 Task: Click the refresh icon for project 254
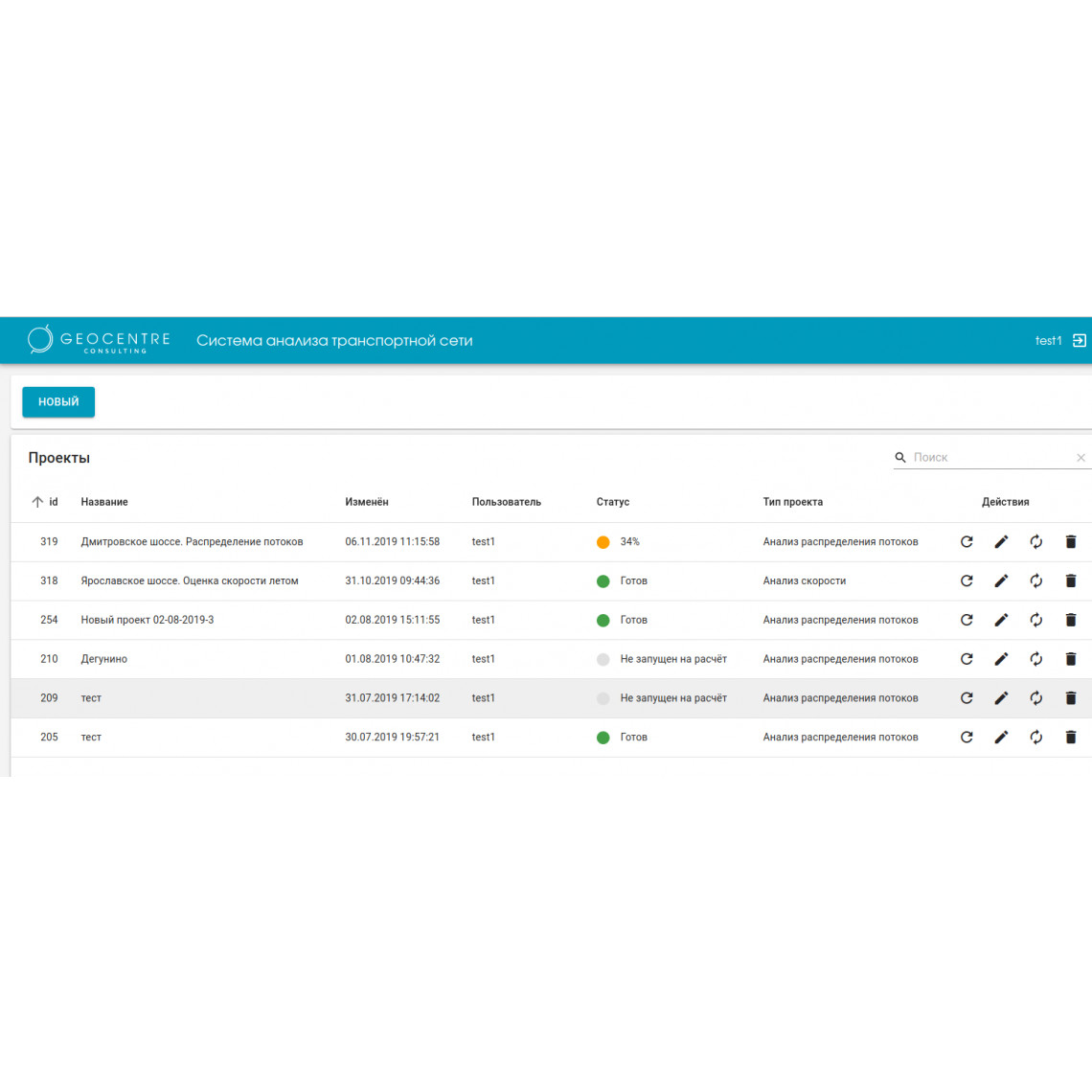(967, 620)
